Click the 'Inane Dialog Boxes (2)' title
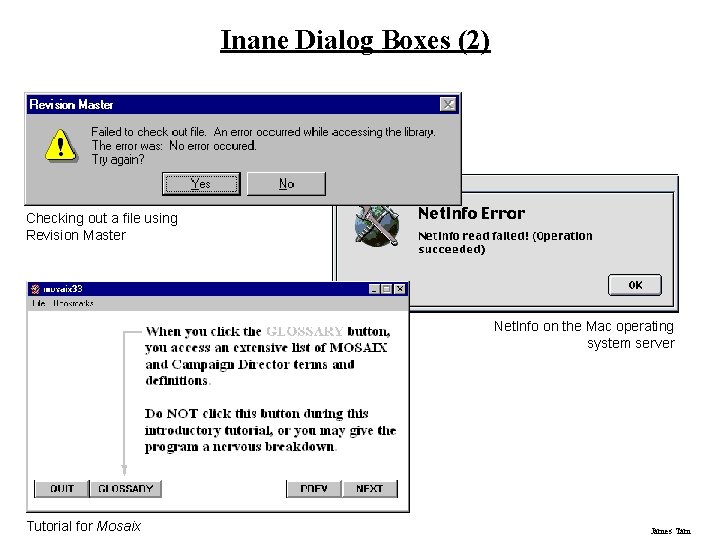The width and height of the screenshot is (720, 540). 355,40
